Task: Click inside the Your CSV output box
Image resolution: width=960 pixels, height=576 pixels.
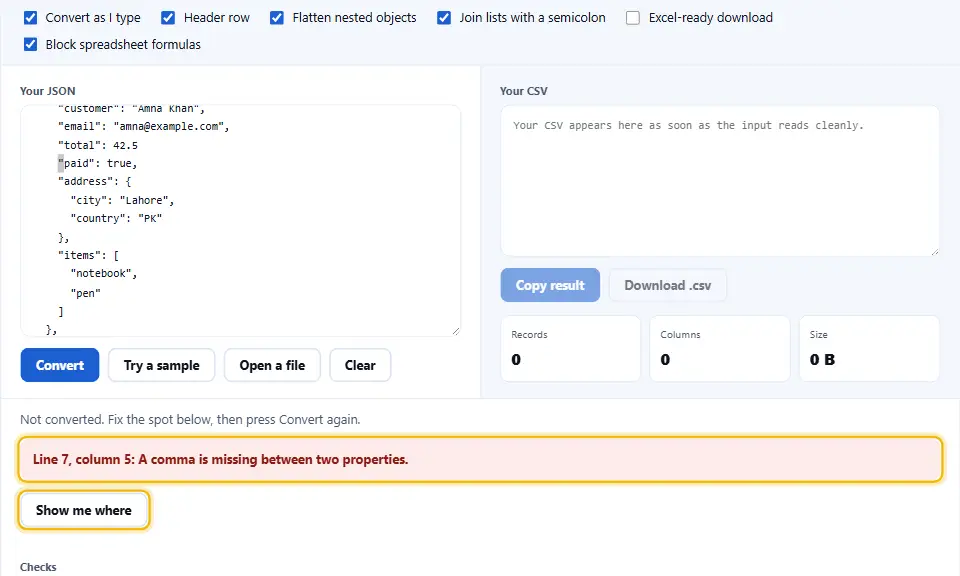Action: [x=720, y=181]
